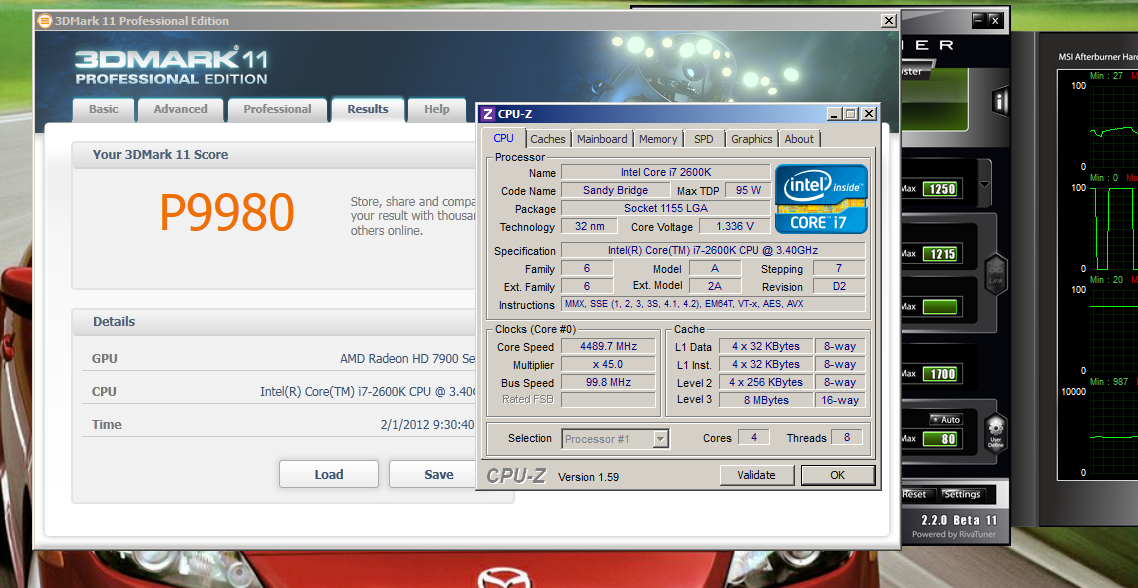This screenshot has height=588, width=1138.
Task: Click the Load button in 3DMark
Action: point(329,474)
